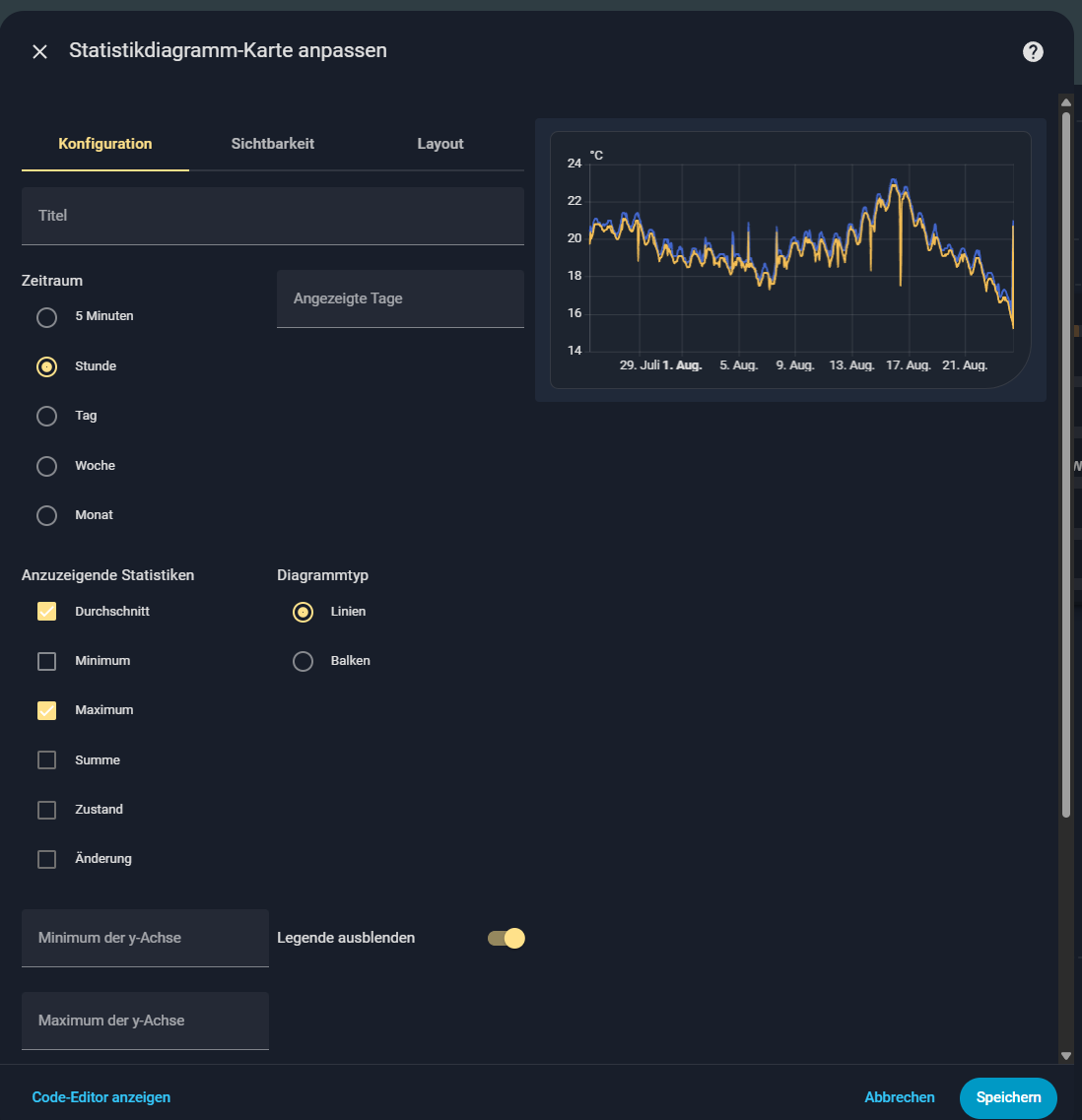Switch to the Sichtbarkeit tab
The height and width of the screenshot is (1120, 1082).
pos(272,144)
